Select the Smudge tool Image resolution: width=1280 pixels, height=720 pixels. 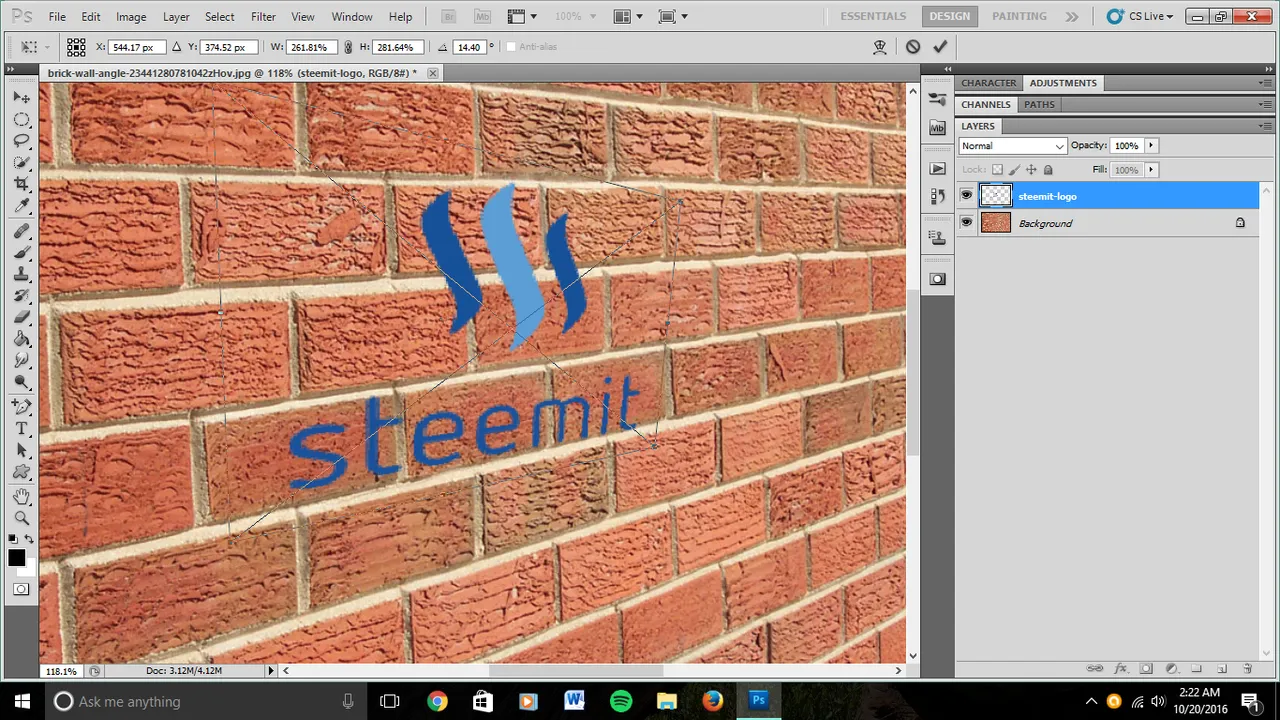[21, 360]
